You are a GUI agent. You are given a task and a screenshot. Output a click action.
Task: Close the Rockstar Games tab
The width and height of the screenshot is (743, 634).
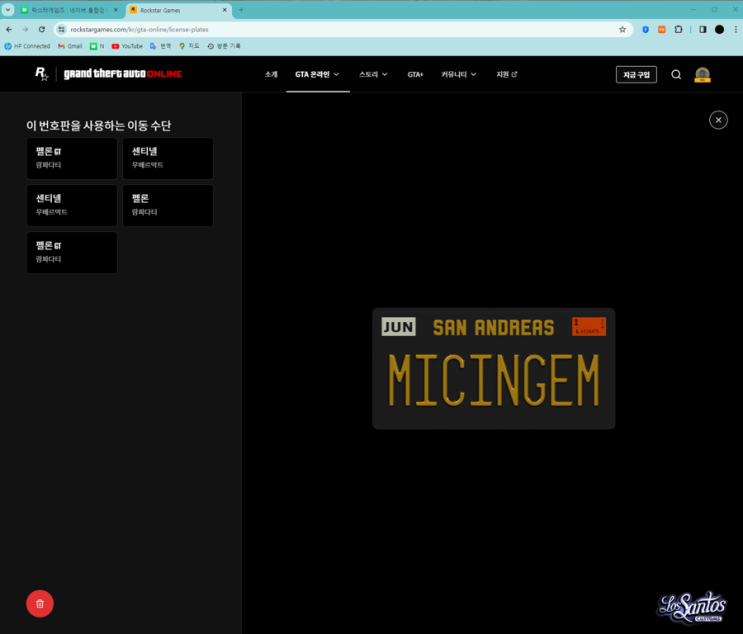click(225, 10)
